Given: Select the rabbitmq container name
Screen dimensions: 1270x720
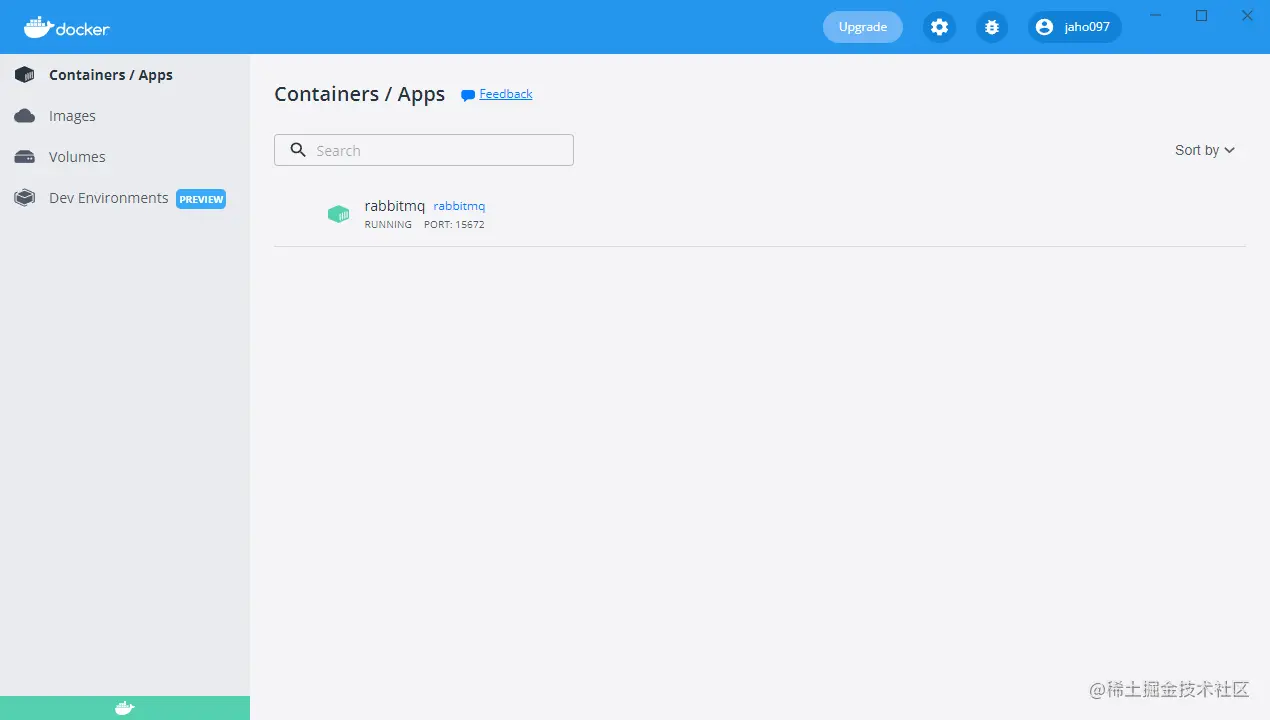Looking at the screenshot, I should coord(394,206).
